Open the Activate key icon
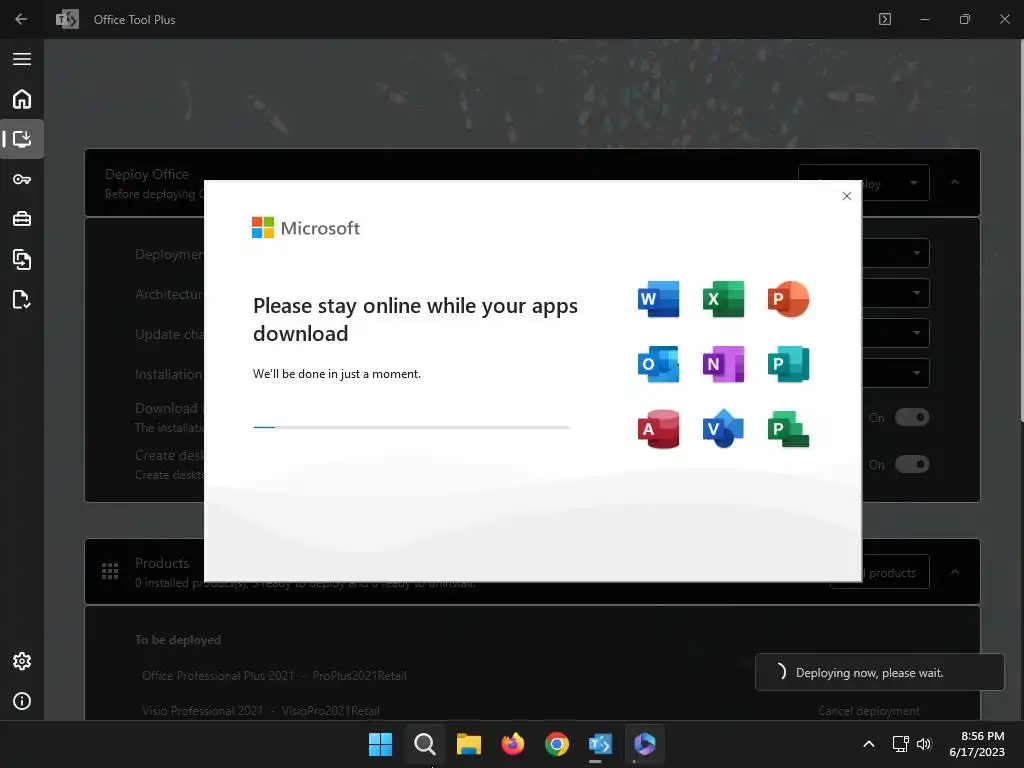The width and height of the screenshot is (1024, 768). tap(22, 179)
